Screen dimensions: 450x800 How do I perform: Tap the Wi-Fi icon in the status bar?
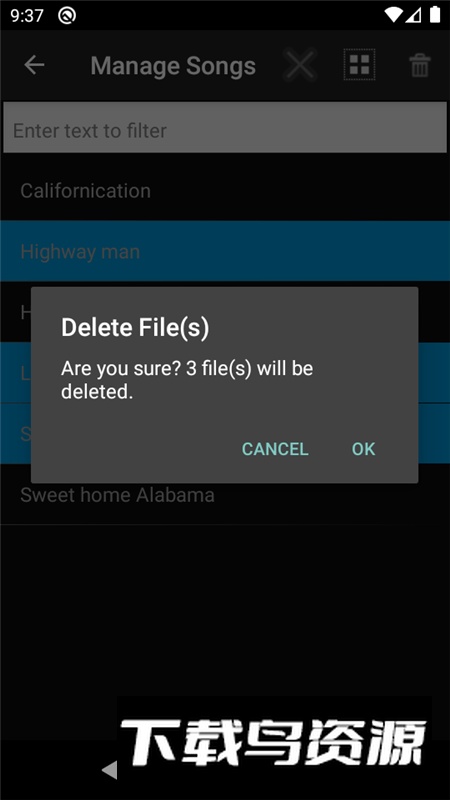[393, 15]
